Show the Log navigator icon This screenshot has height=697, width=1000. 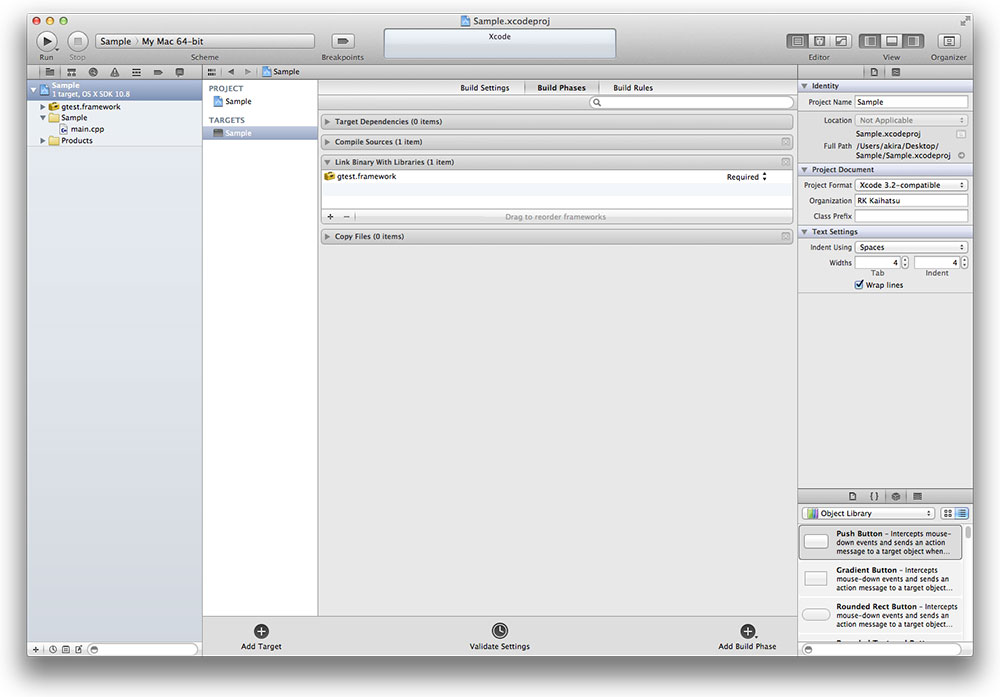coord(180,72)
